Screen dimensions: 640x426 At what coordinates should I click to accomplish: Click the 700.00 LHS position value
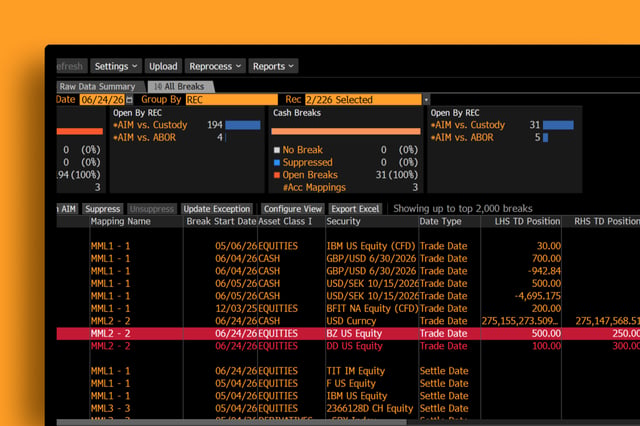click(x=546, y=259)
